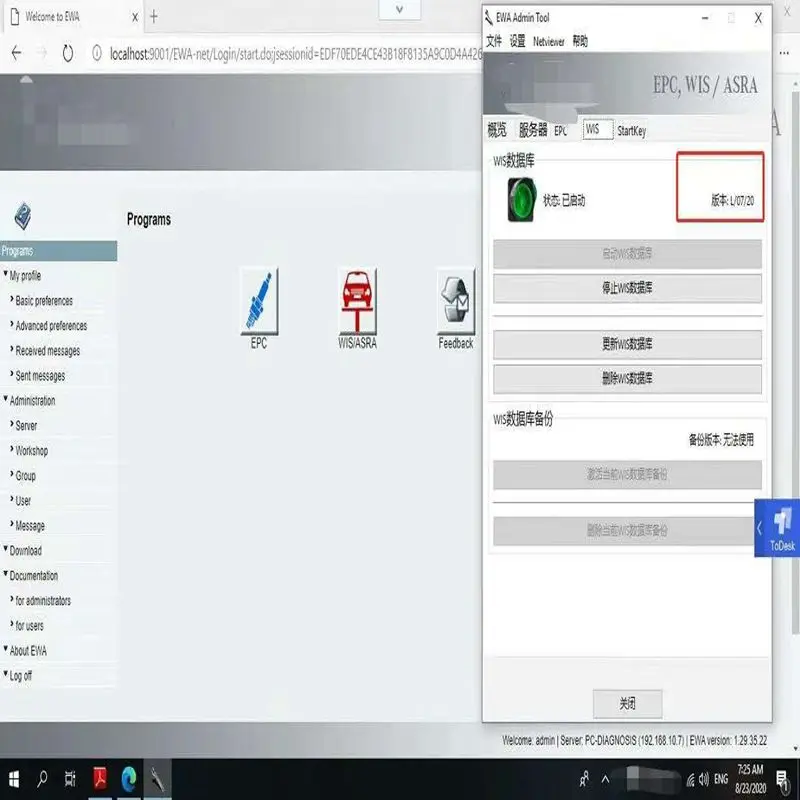Click the 关闭 button in Admin Tool

pos(628,704)
